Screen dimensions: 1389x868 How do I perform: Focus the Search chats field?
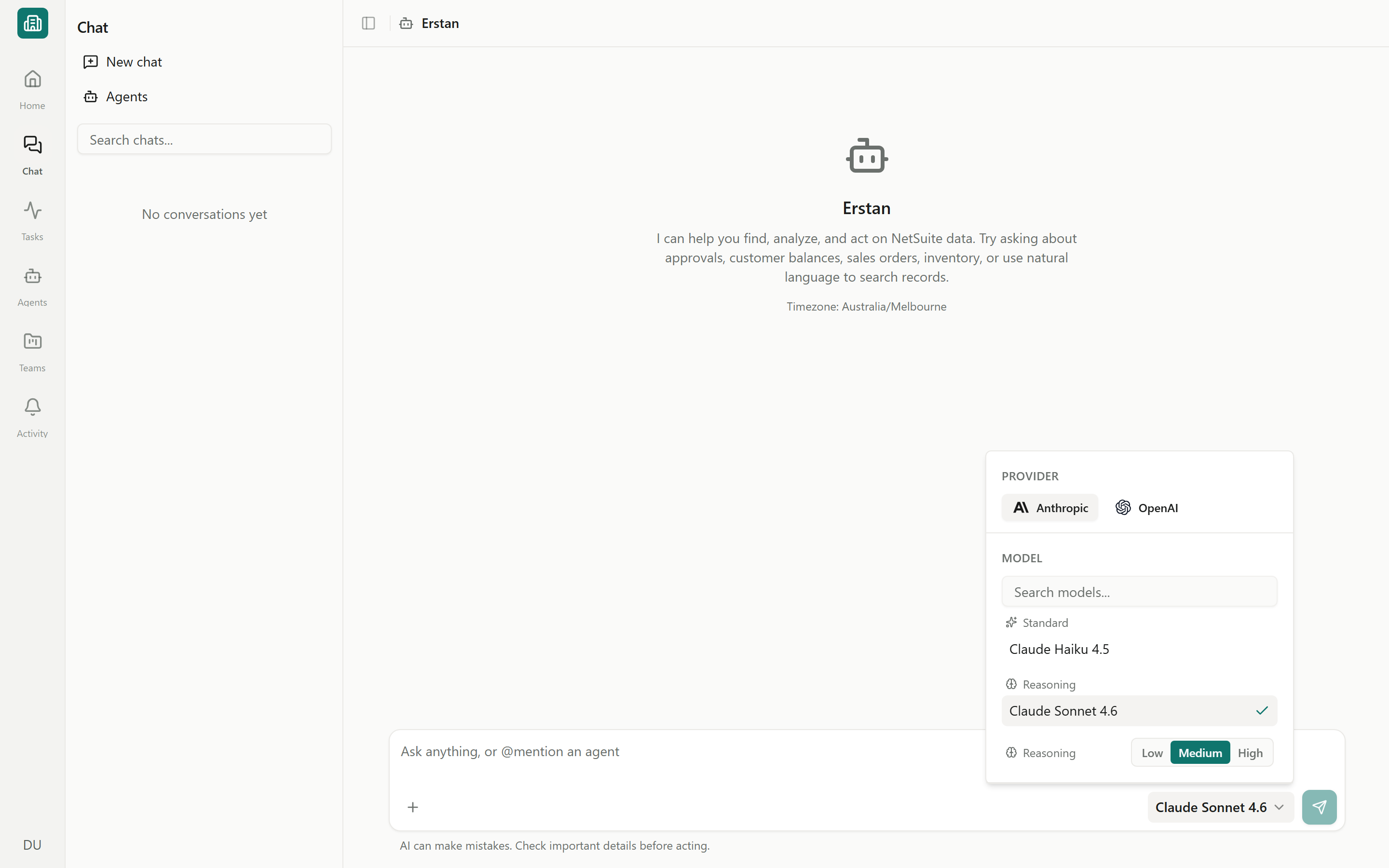(204, 139)
